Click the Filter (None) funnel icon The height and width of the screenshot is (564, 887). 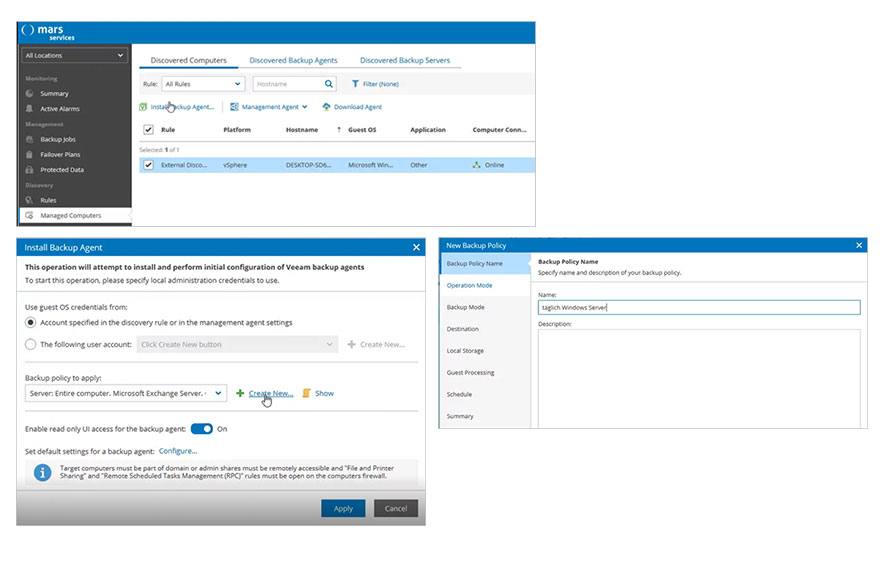[x=355, y=85]
